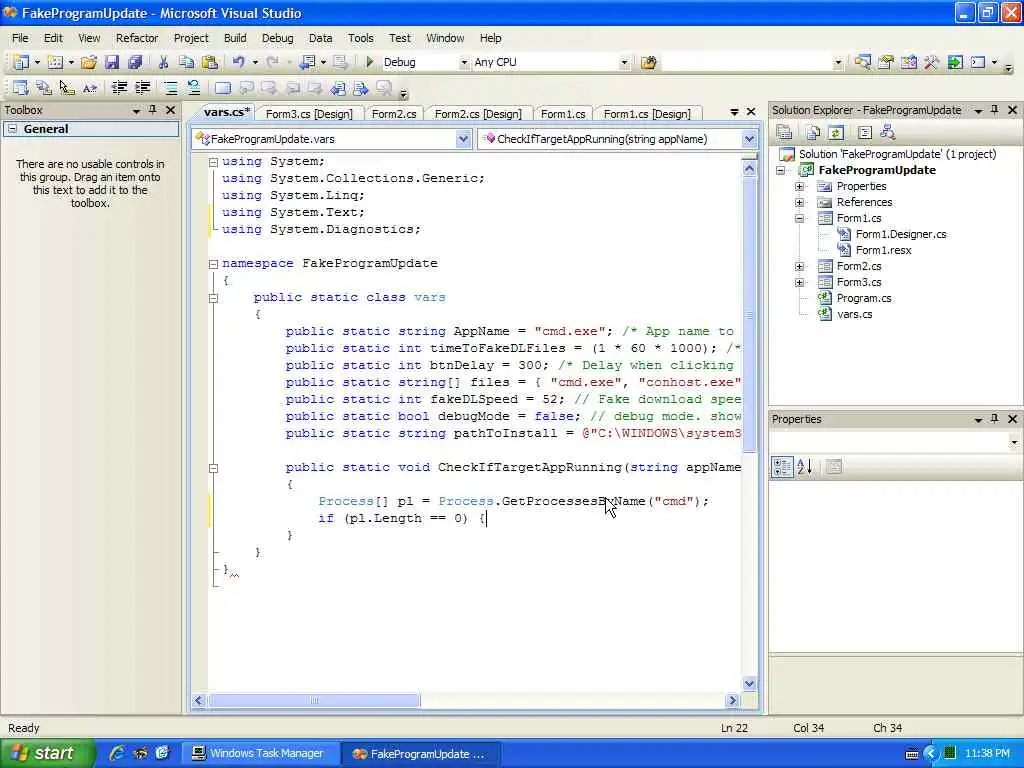Expand the Properties node in Solution Explorer
The height and width of the screenshot is (768, 1024).
[x=799, y=186]
